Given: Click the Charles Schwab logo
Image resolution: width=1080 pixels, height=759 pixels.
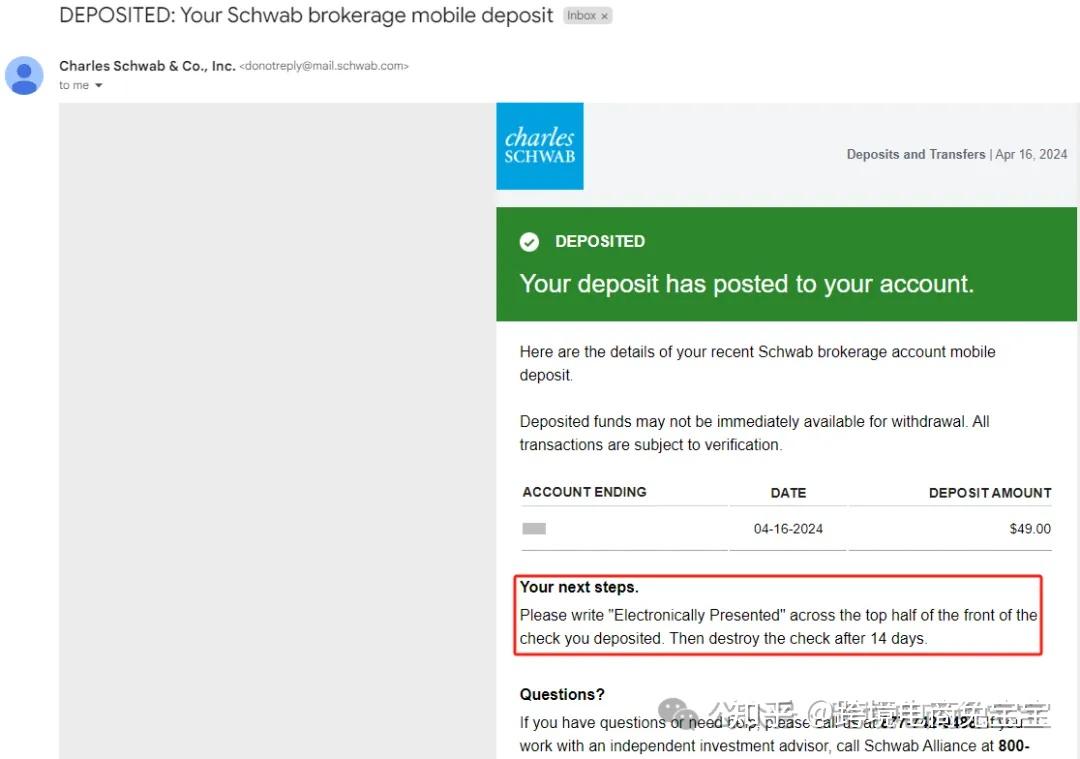Looking at the screenshot, I should [x=540, y=146].
